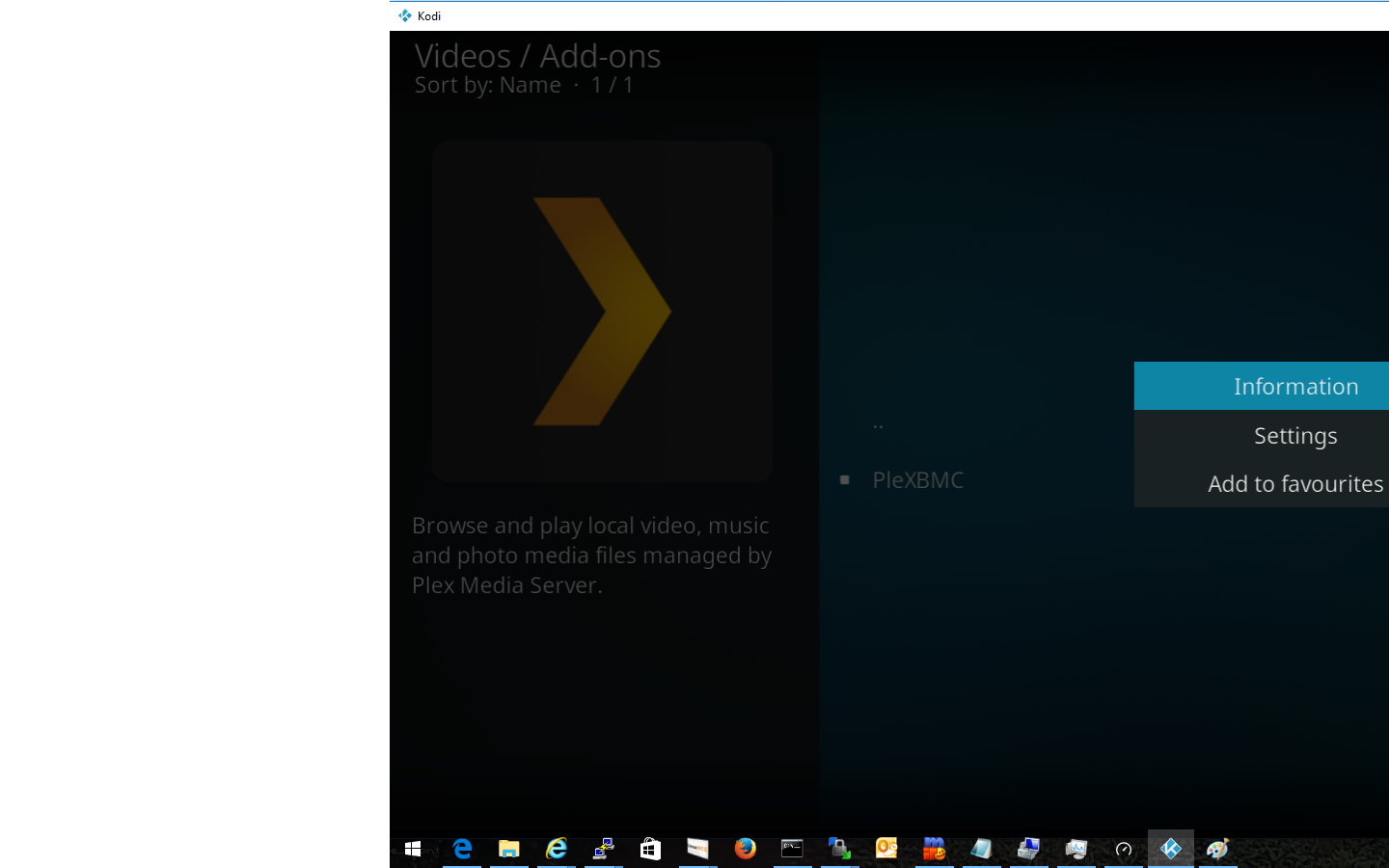Viewport: 1389px width, 868px height.
Task: Open the padlock transfer taskbar app
Action: tap(840, 849)
